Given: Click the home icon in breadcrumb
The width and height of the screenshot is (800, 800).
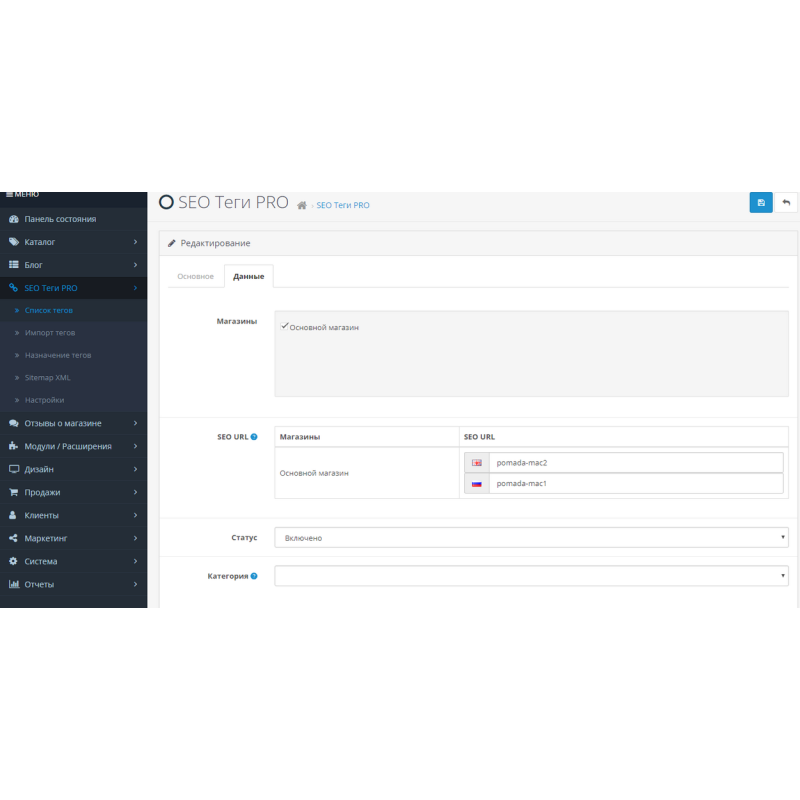Looking at the screenshot, I should tap(302, 205).
